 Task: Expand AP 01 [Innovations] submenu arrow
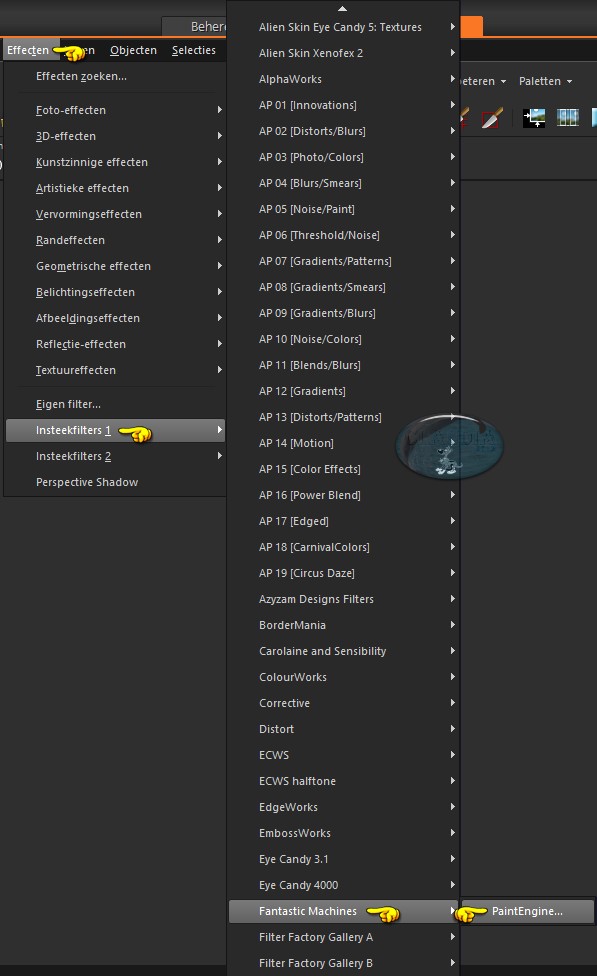(453, 105)
